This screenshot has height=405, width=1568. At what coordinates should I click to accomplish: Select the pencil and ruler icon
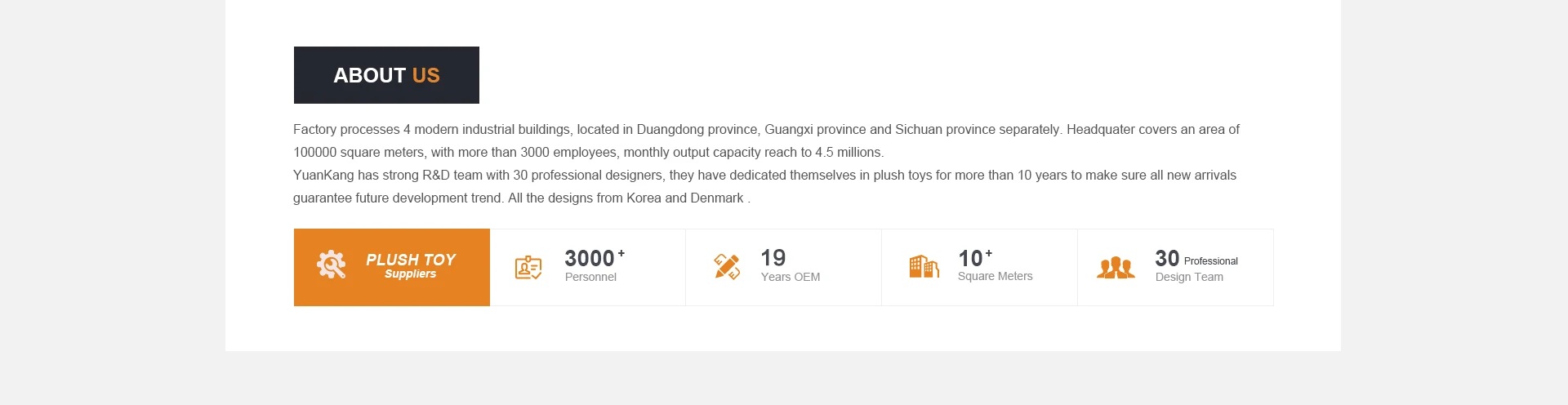coord(727,266)
